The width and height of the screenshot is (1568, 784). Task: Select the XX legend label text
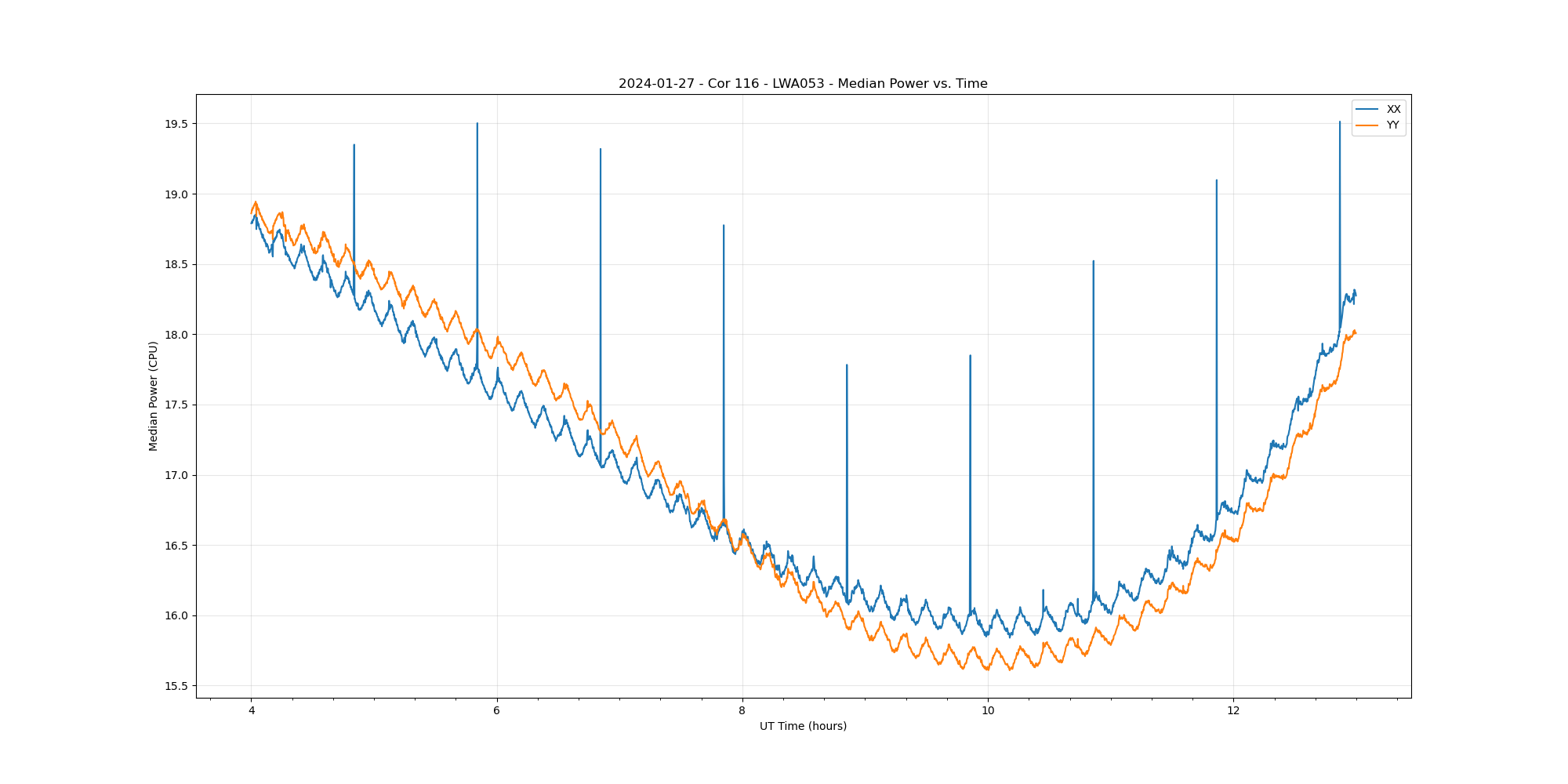point(1393,109)
